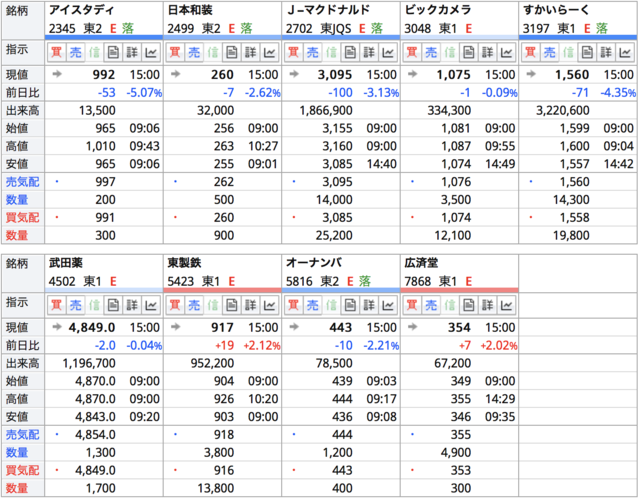
Task: Click the 売 sell button for 広済堂
Action: pos(429,303)
